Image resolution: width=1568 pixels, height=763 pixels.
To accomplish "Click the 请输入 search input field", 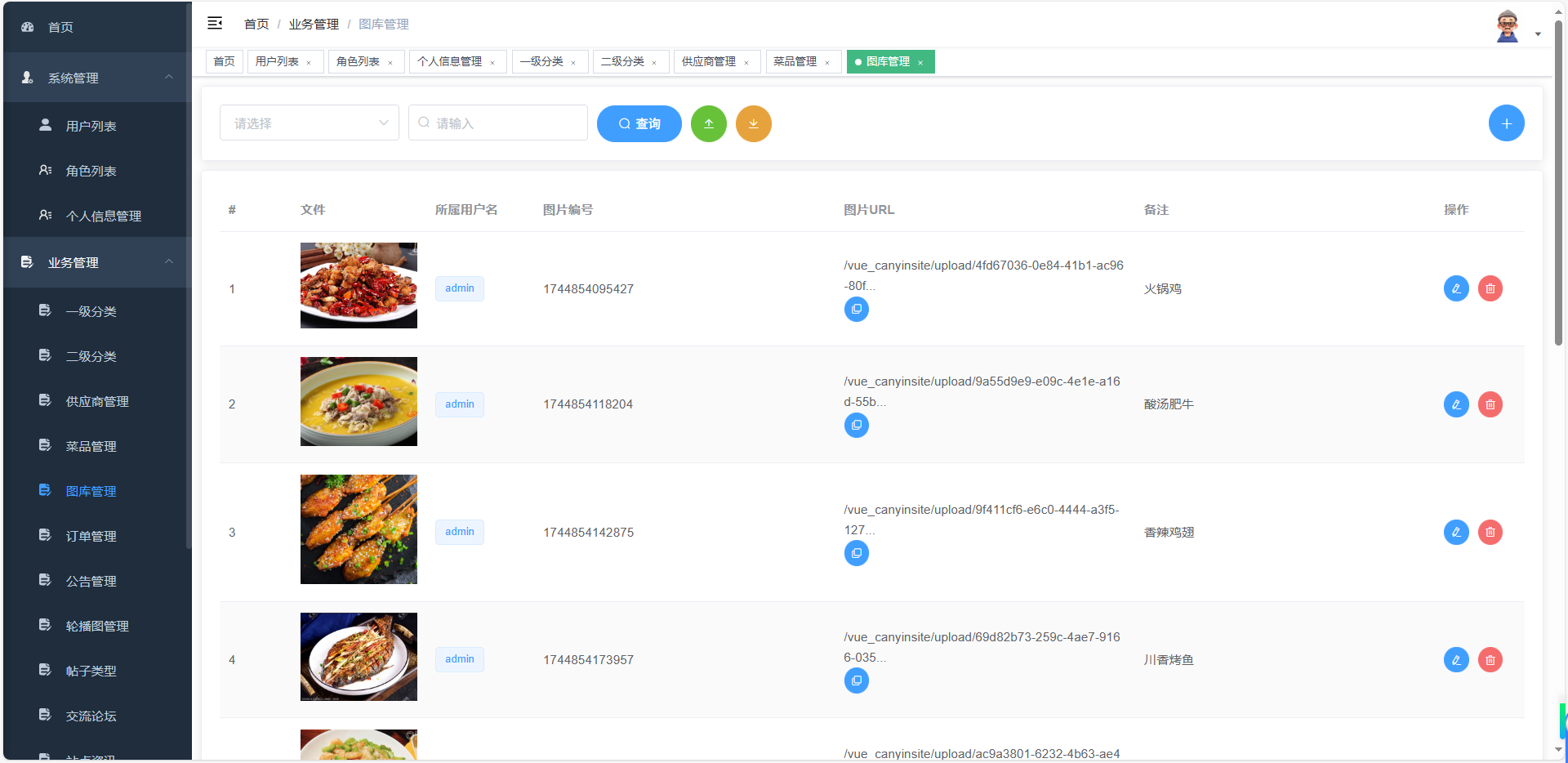I will [497, 123].
